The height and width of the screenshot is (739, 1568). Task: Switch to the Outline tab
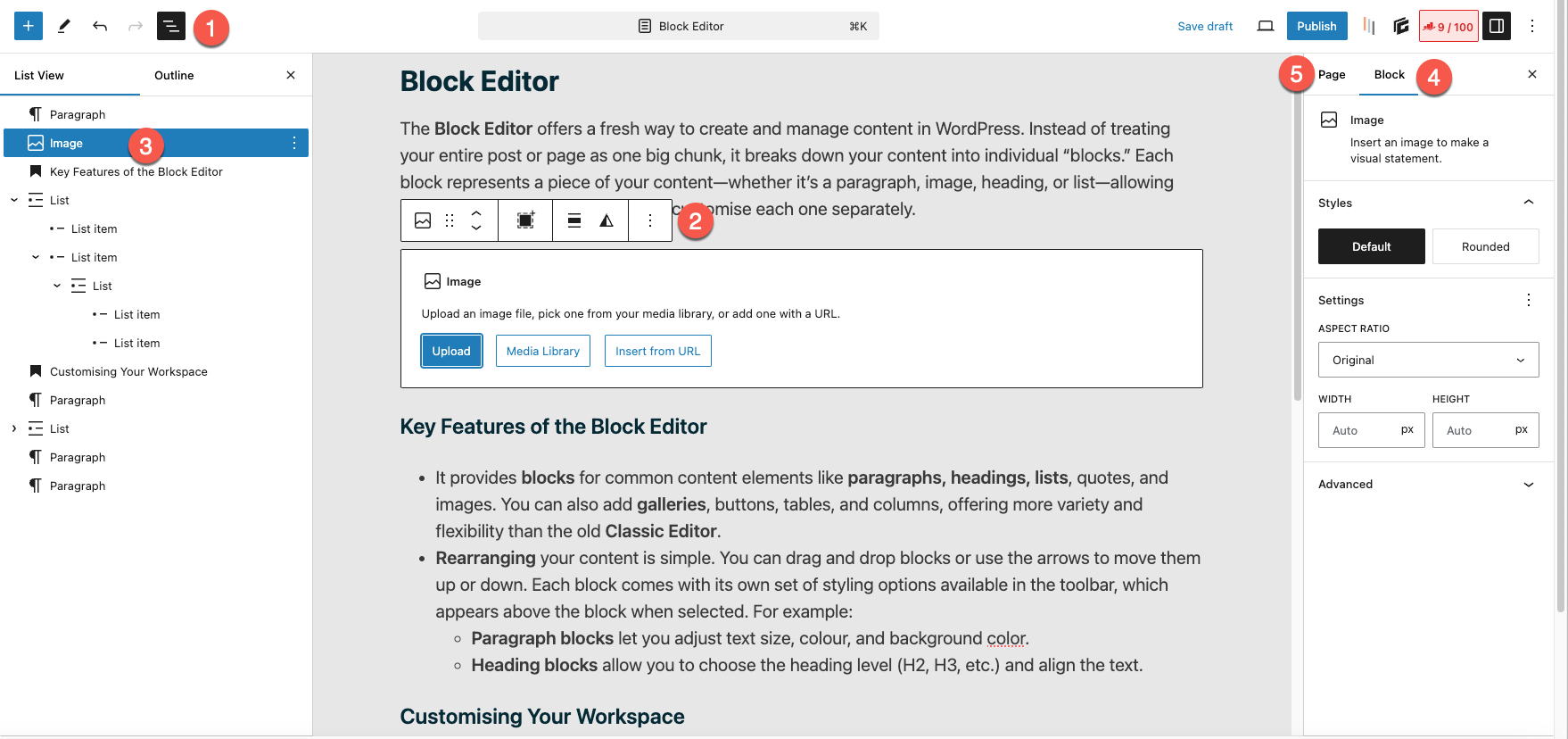[174, 75]
